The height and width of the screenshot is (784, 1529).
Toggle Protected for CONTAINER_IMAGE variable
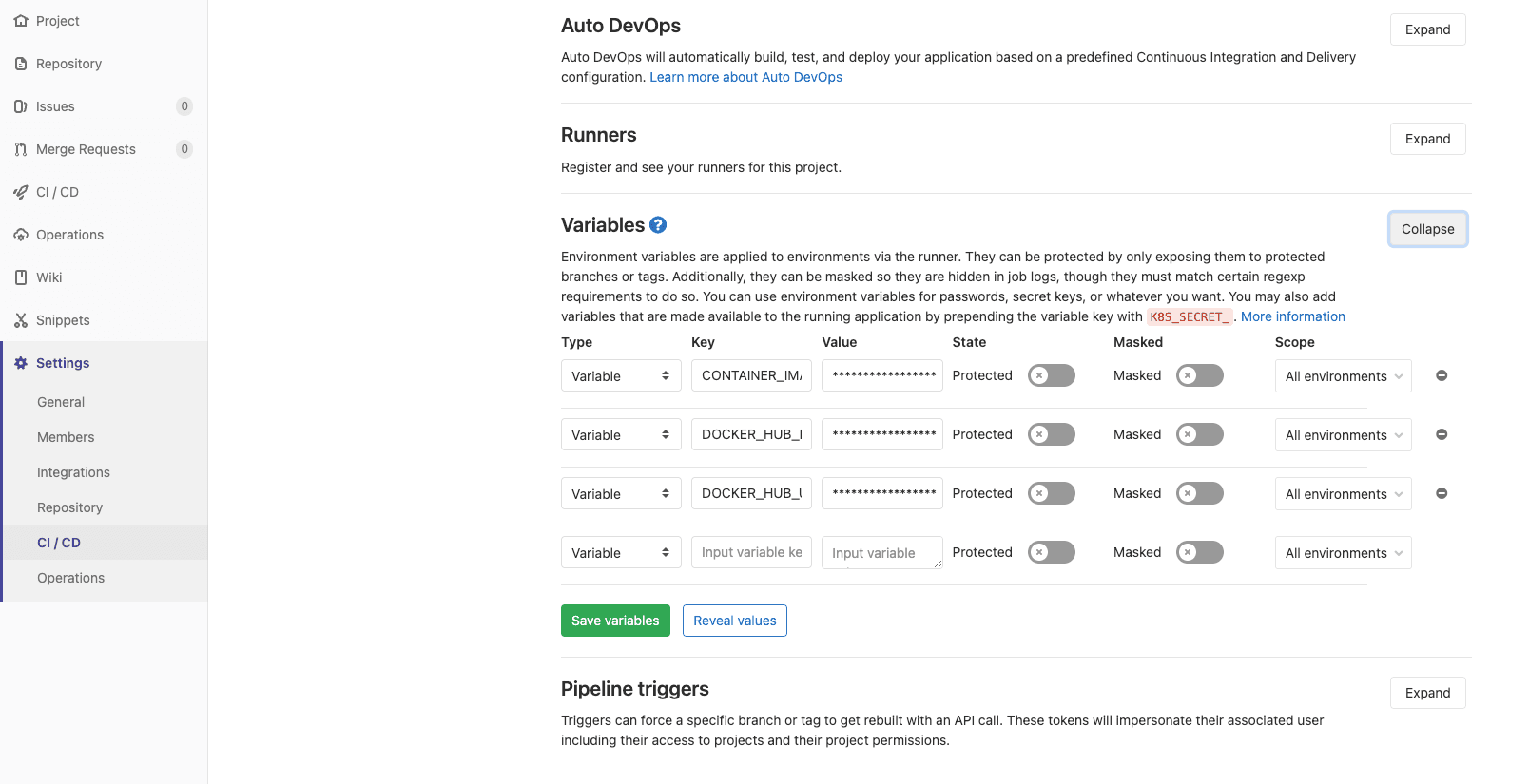[x=1051, y=375]
